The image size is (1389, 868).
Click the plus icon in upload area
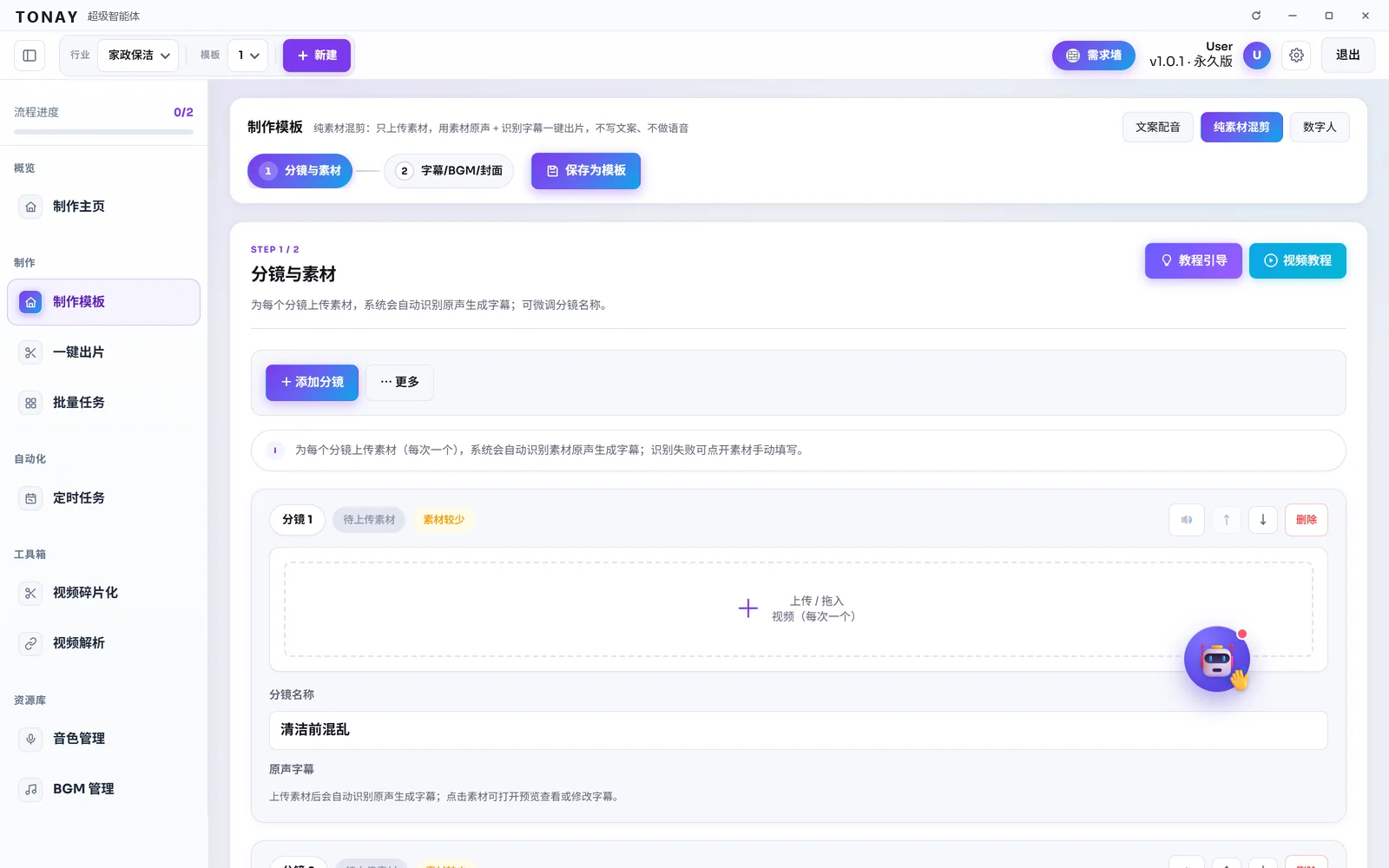(747, 608)
